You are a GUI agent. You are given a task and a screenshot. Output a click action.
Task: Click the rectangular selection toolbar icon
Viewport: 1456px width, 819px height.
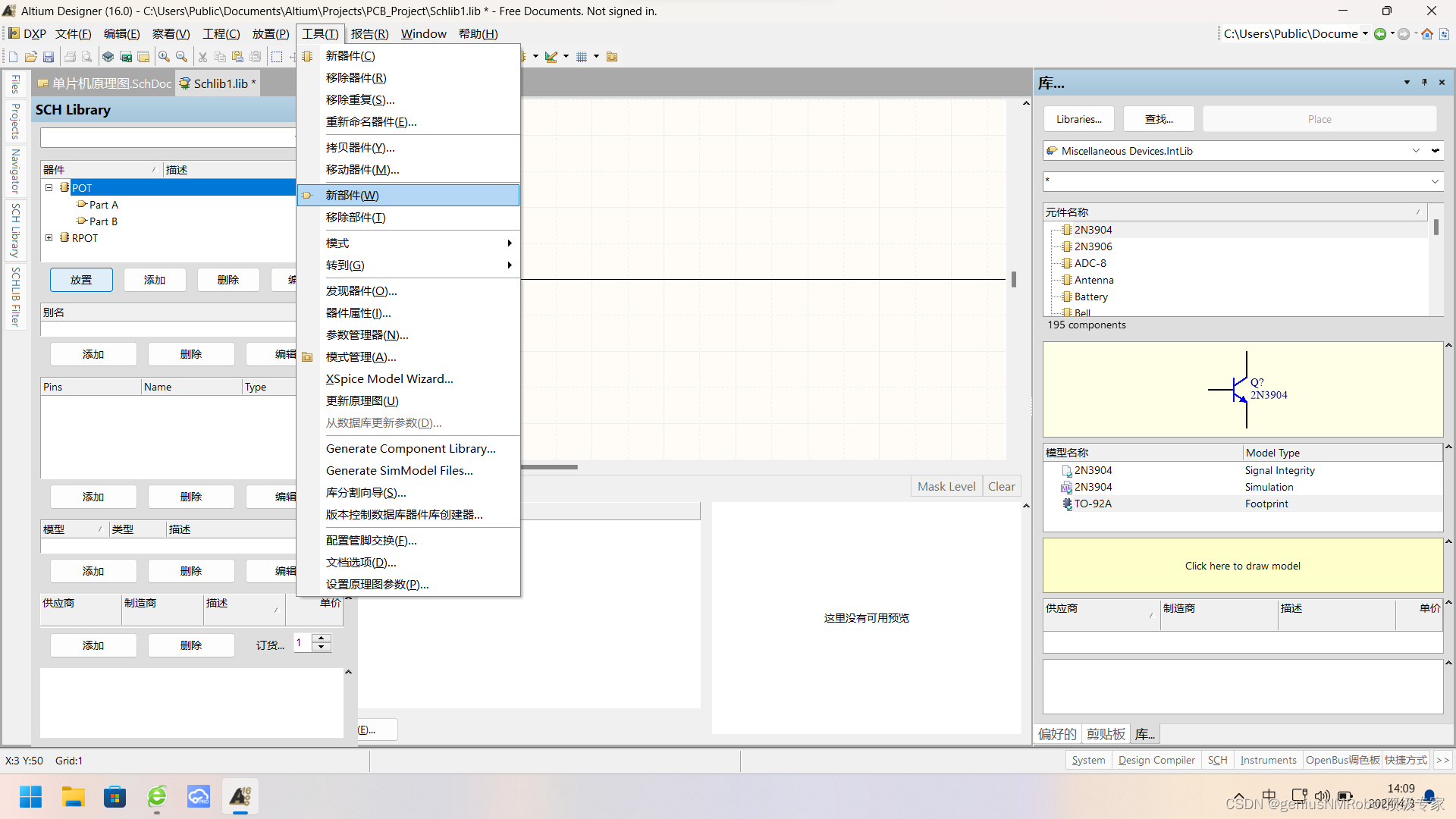(x=276, y=57)
